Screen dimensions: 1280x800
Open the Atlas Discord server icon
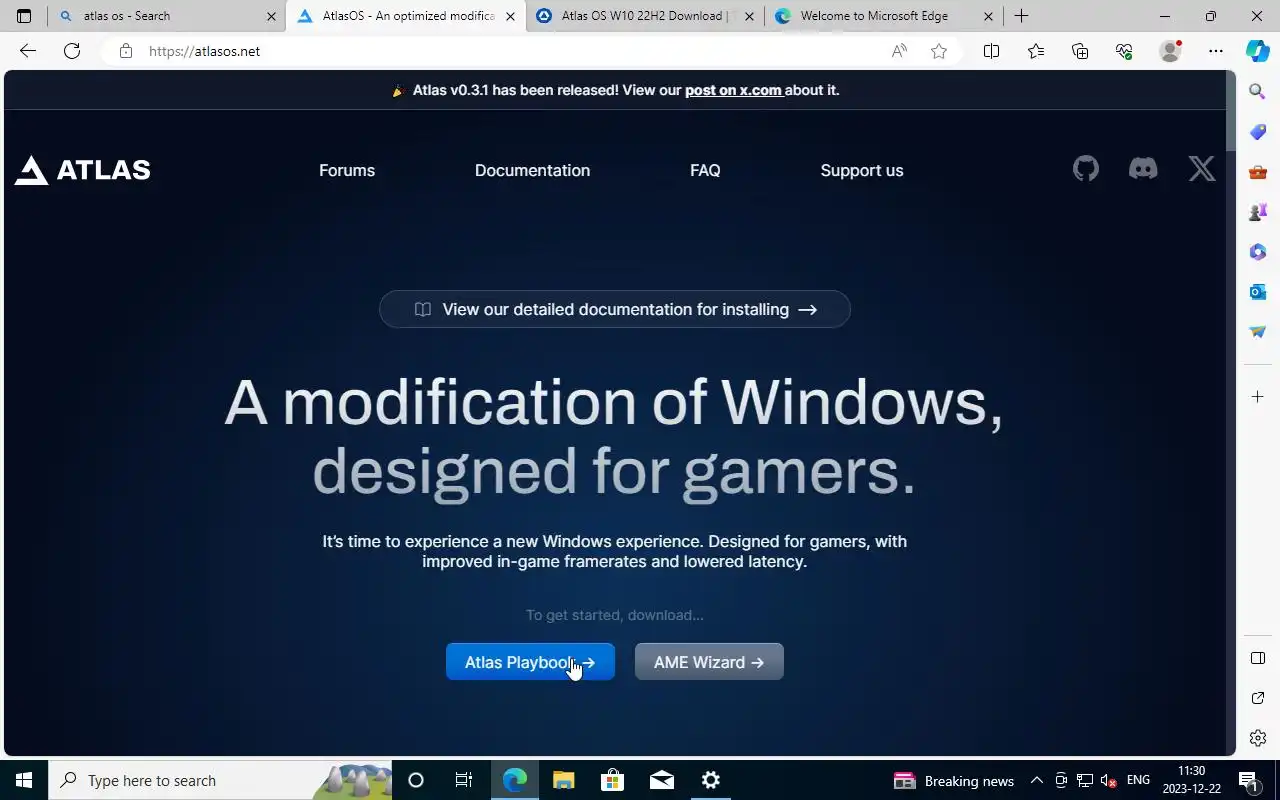pyautogui.click(x=1143, y=169)
